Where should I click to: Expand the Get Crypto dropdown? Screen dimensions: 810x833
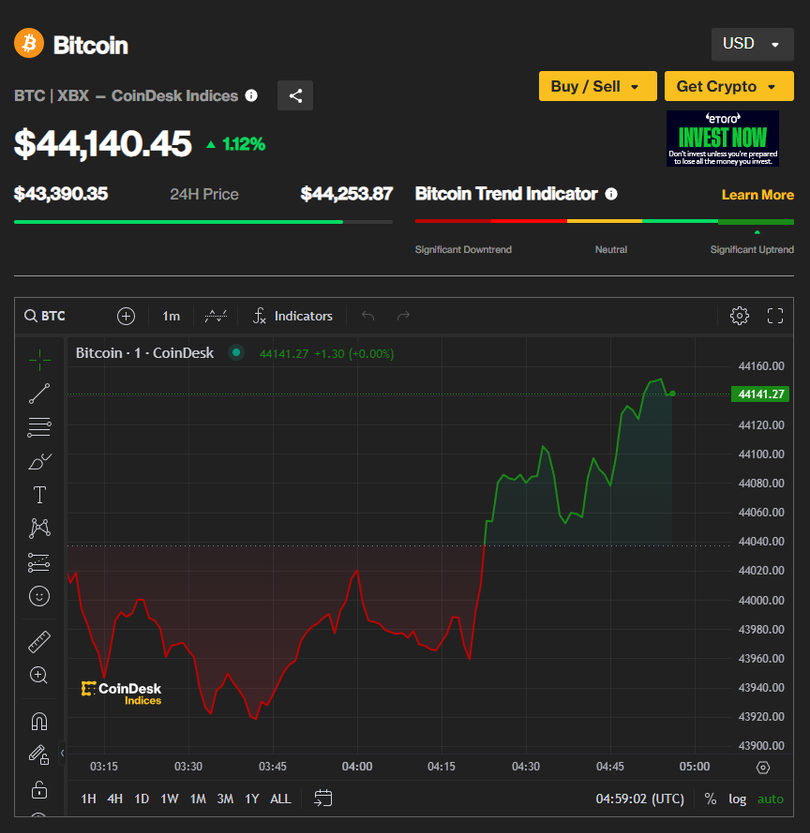pyautogui.click(x=727, y=86)
